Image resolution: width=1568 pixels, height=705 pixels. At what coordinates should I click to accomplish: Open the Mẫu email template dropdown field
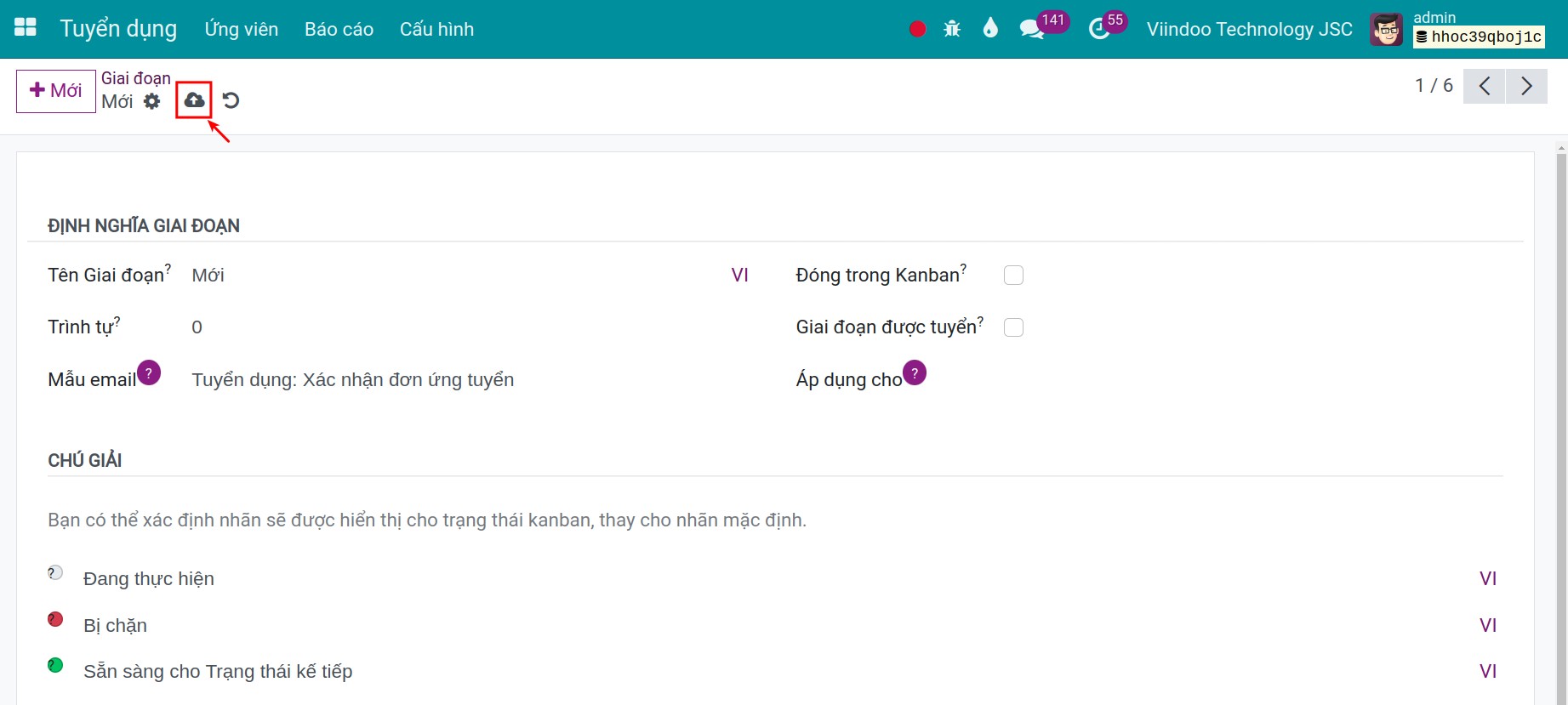coord(470,379)
